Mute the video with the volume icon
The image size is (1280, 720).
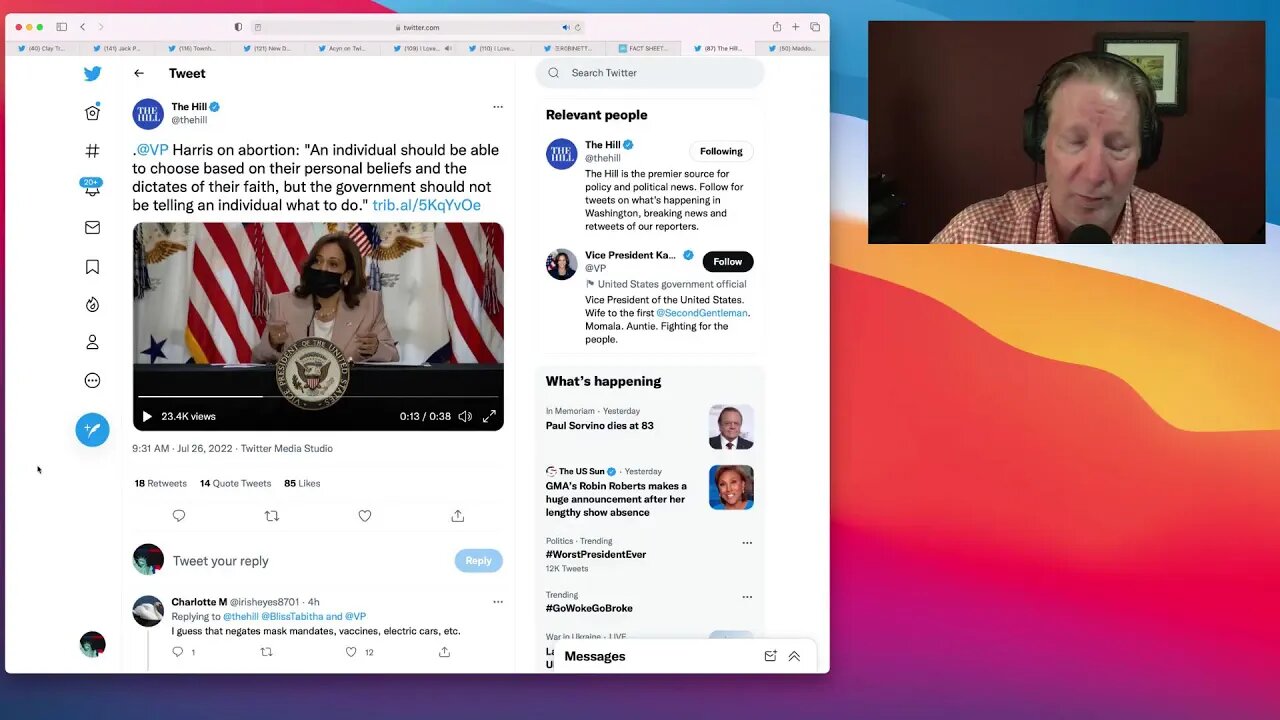pyautogui.click(x=465, y=416)
